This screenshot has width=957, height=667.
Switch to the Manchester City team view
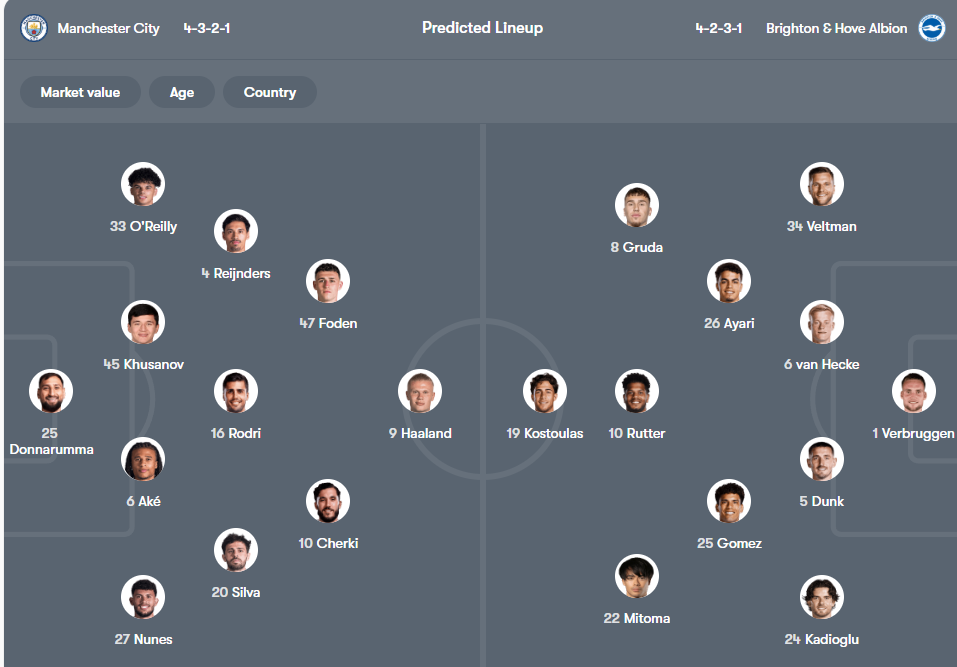[x=108, y=28]
